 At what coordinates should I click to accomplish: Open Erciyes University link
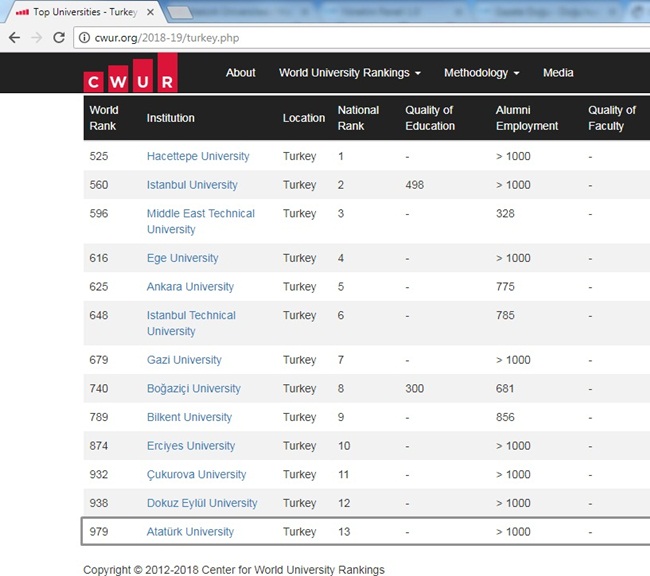tap(191, 446)
